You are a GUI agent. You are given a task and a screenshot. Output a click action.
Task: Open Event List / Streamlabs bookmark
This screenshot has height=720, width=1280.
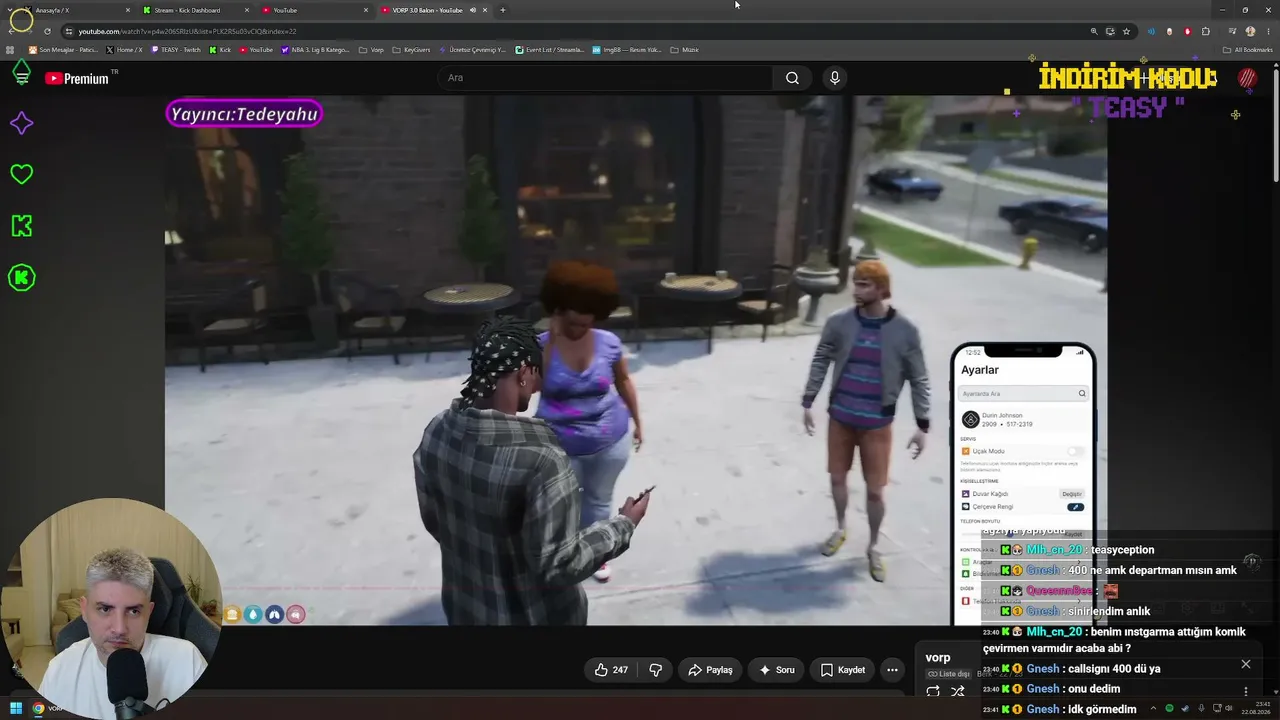[x=549, y=50]
